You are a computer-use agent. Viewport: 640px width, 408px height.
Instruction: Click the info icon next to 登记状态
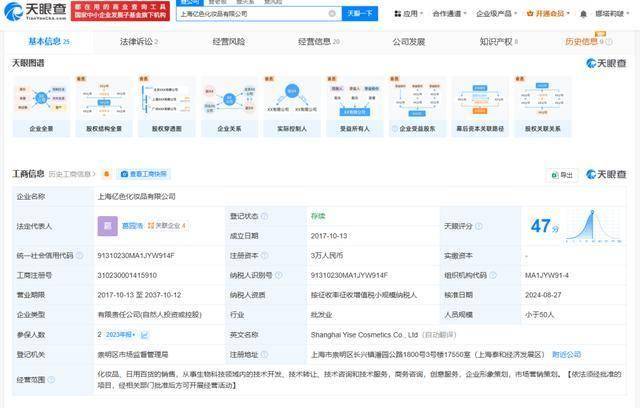click(x=264, y=216)
